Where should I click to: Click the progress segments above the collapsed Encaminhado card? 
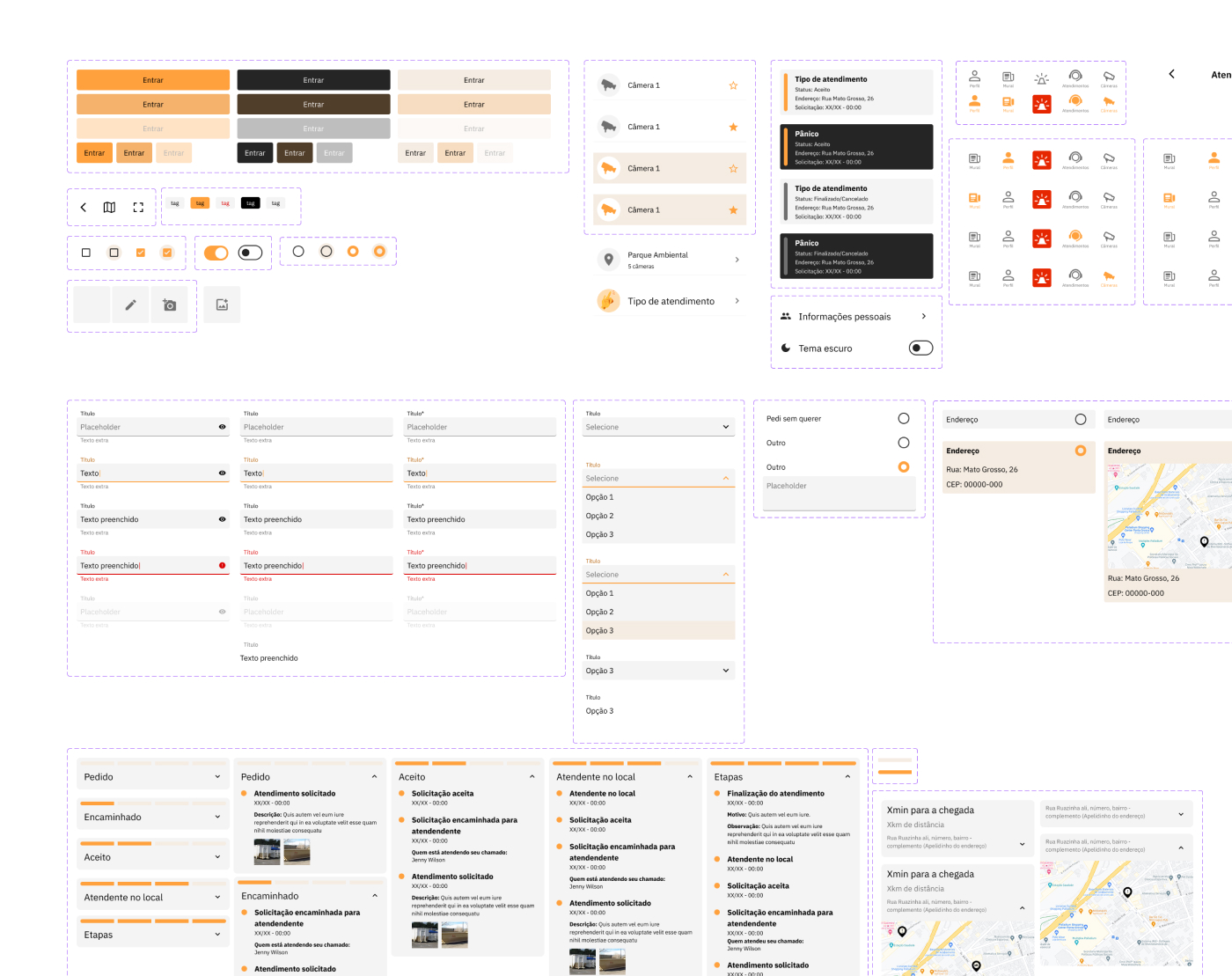coord(152,804)
